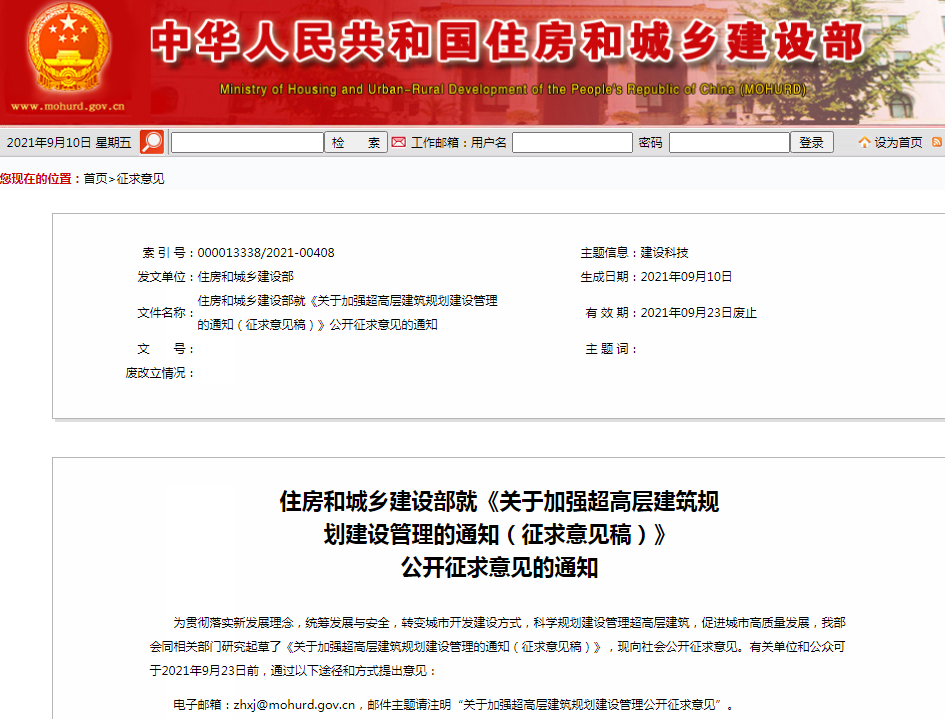Click the orange RSS feed icon
The image size is (945, 719).
[x=937, y=143]
